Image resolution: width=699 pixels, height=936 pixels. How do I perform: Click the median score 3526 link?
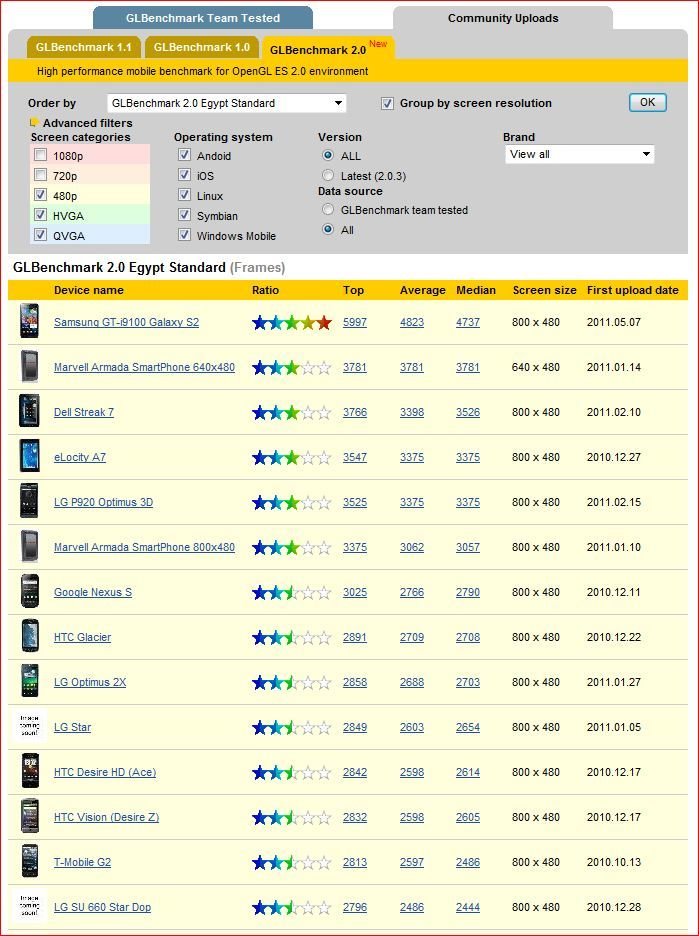(x=468, y=412)
